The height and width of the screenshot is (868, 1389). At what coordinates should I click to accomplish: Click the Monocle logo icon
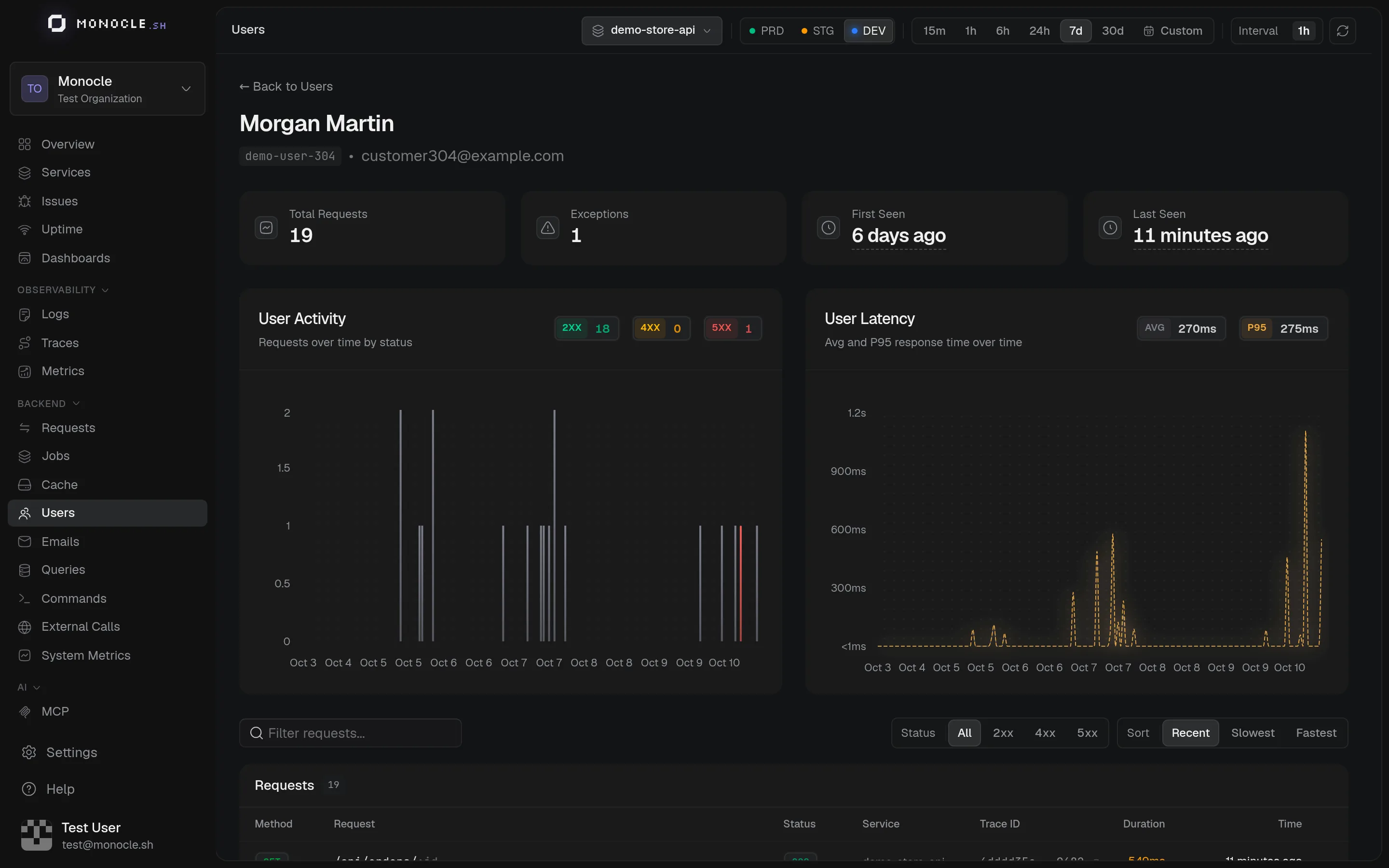click(x=57, y=24)
